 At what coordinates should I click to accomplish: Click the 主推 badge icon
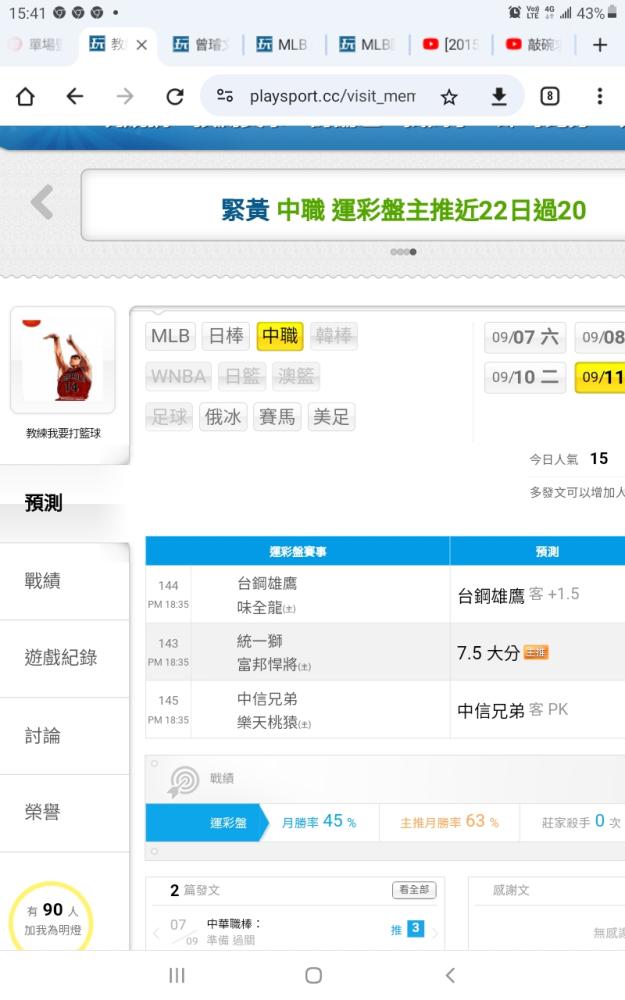(x=536, y=652)
